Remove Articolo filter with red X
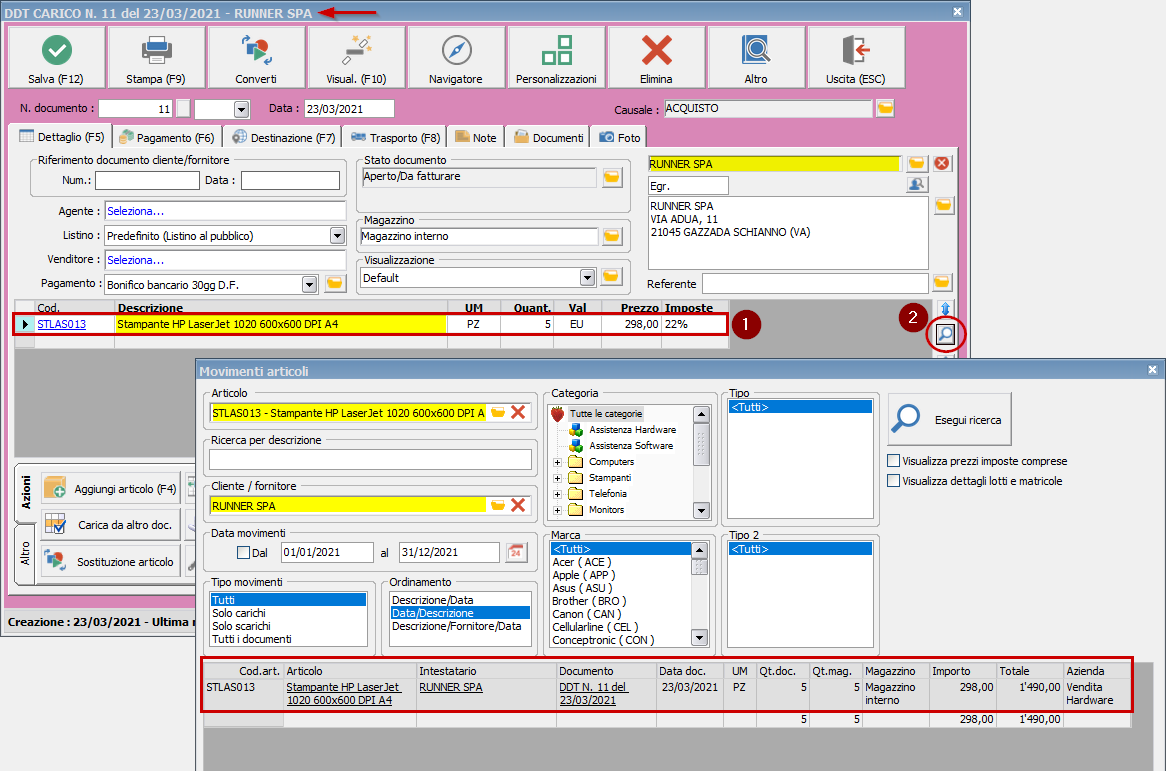The image size is (1166, 771). pyautogui.click(x=518, y=413)
